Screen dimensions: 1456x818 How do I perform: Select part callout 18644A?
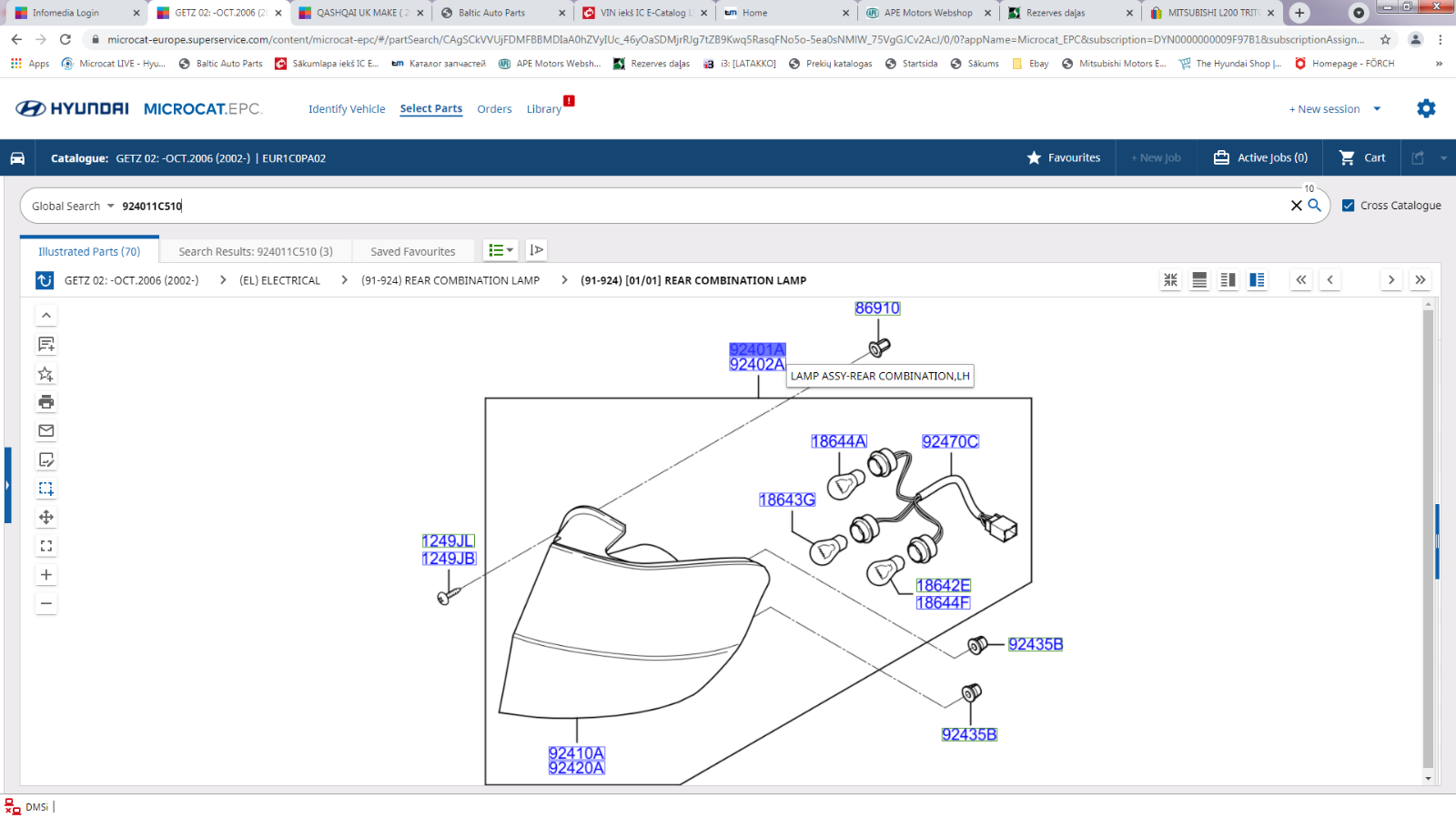pyautogui.click(x=839, y=441)
